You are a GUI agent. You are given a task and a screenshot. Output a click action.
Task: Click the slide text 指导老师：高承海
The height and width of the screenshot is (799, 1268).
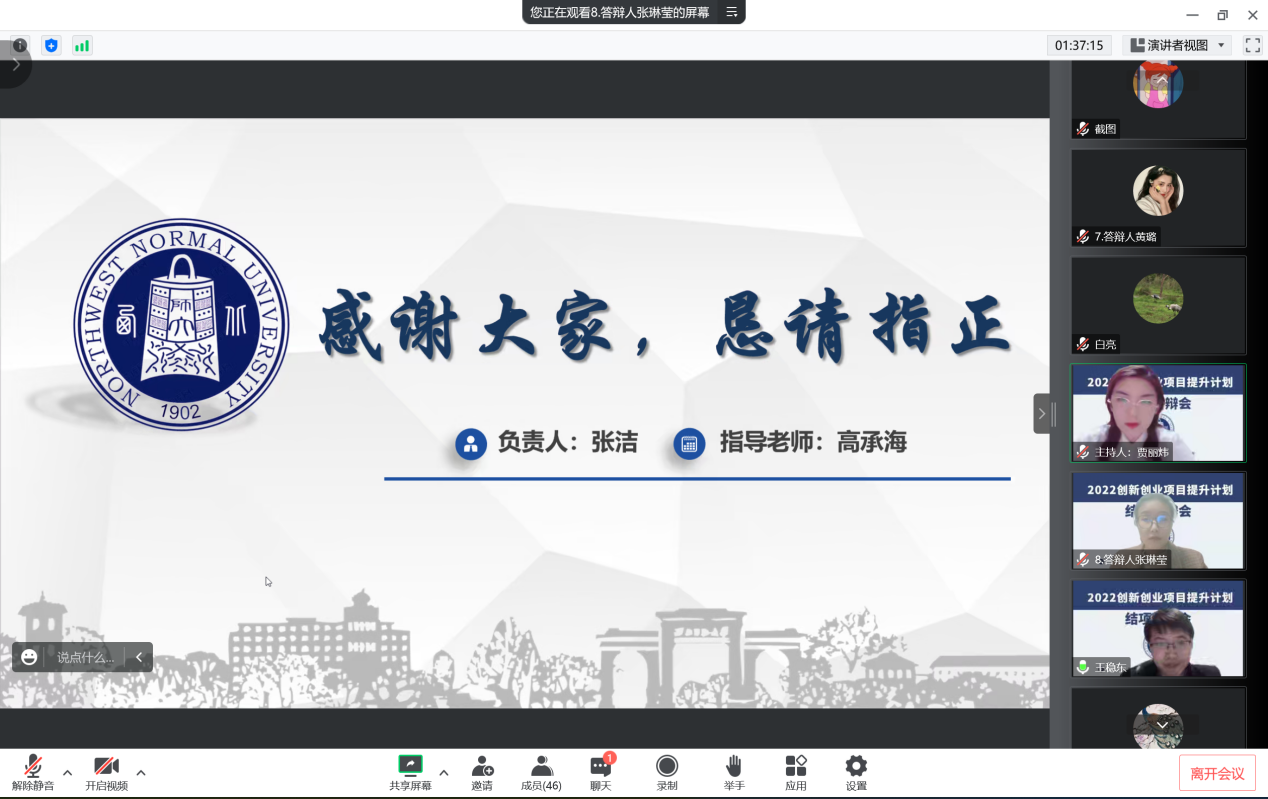tap(813, 443)
